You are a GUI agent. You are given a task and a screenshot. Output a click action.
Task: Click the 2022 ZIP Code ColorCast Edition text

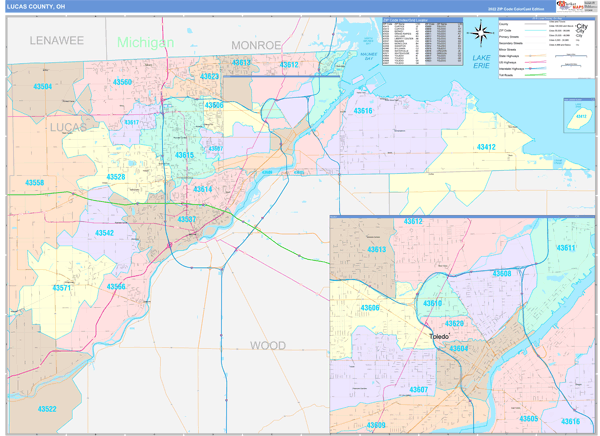516,7
